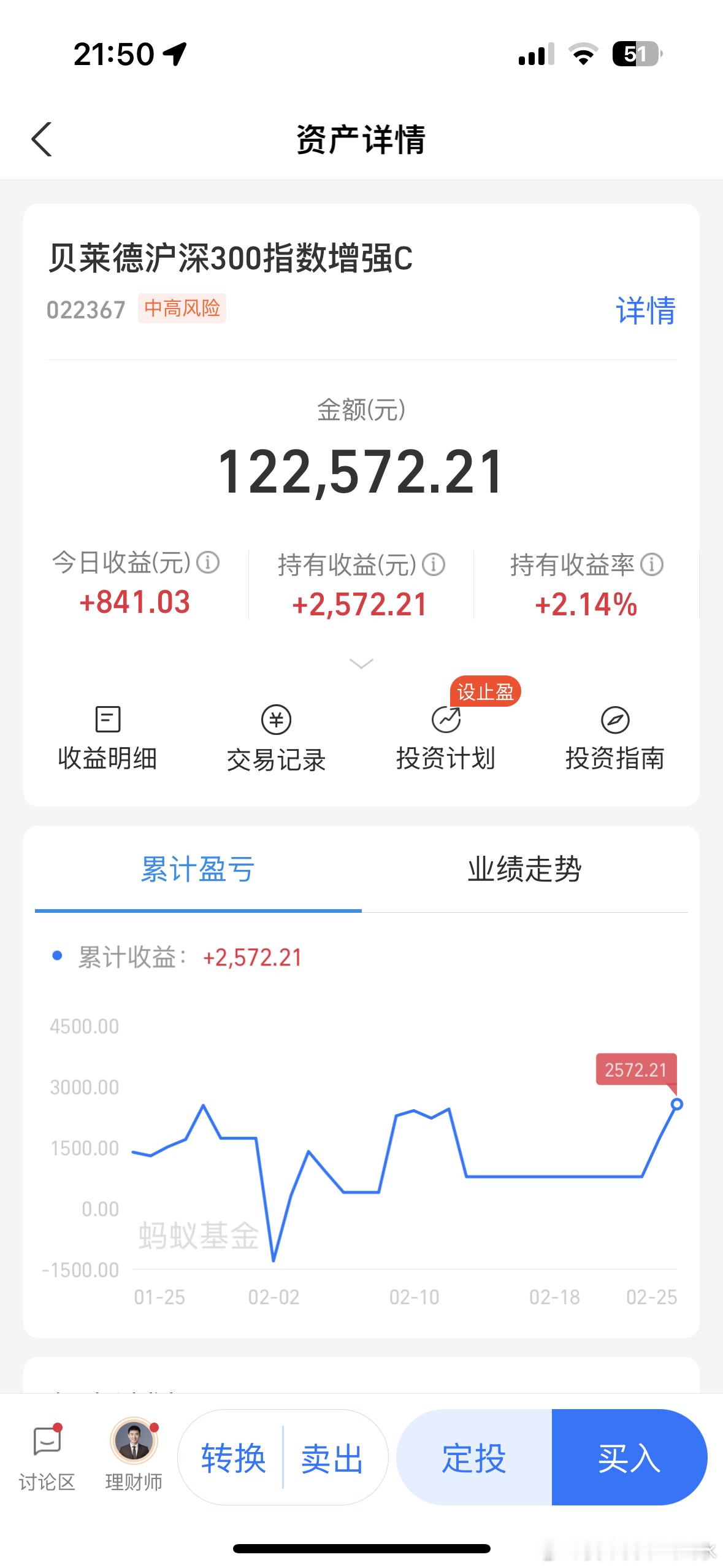Viewport: 723px width, 1568px height.
Task: Tap fund code 022367
Action: coord(86,310)
